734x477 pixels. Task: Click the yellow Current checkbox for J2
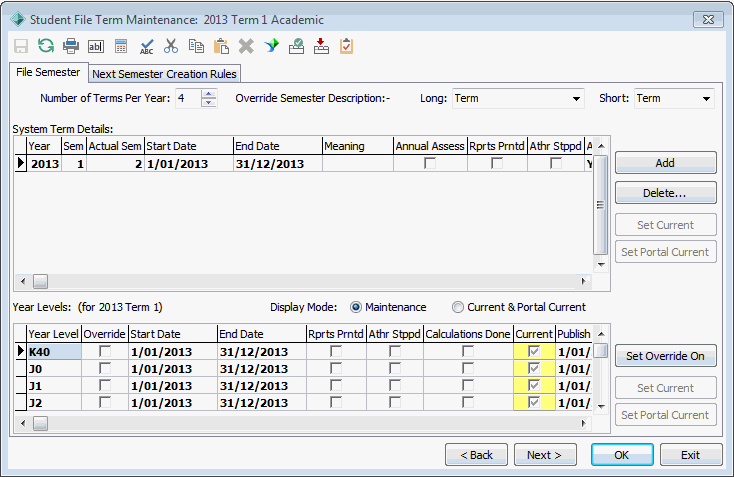(534, 402)
